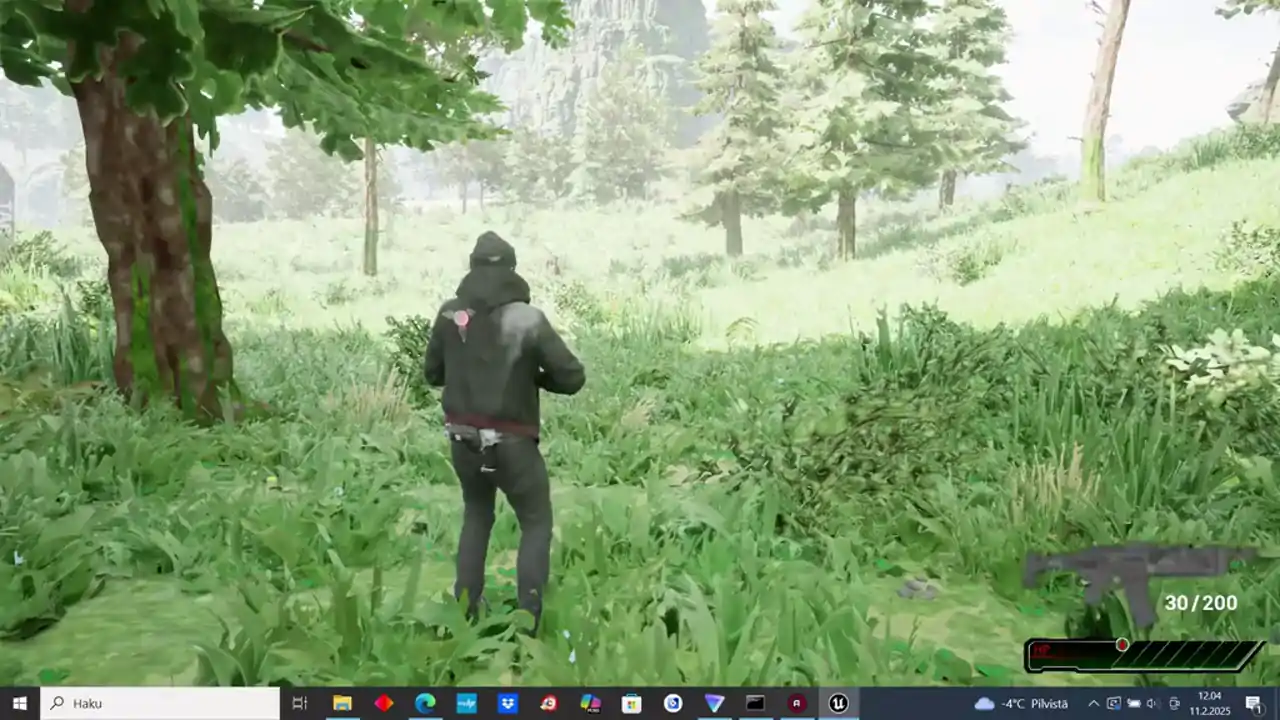The height and width of the screenshot is (720, 1280).
Task: Open the volume control in the tray
Action: tap(1151, 703)
